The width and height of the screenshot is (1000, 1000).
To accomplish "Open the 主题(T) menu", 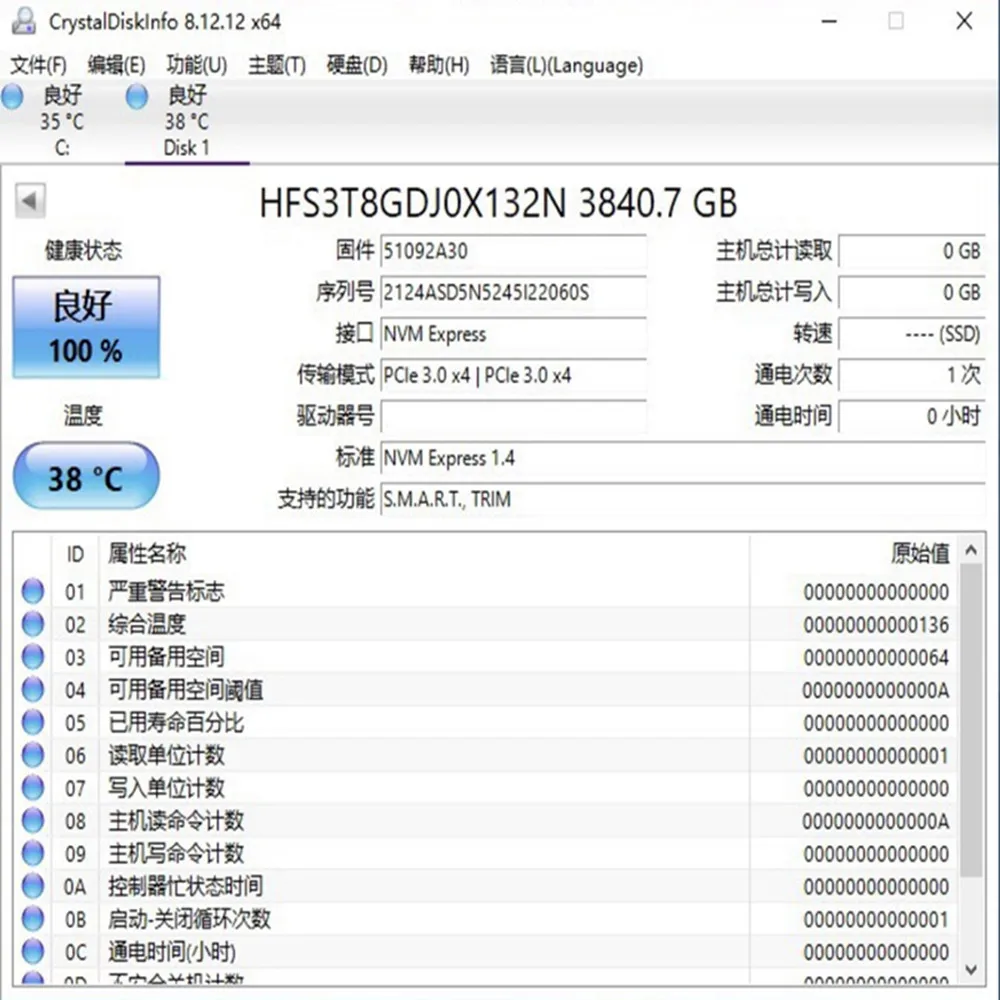I will pos(276,65).
